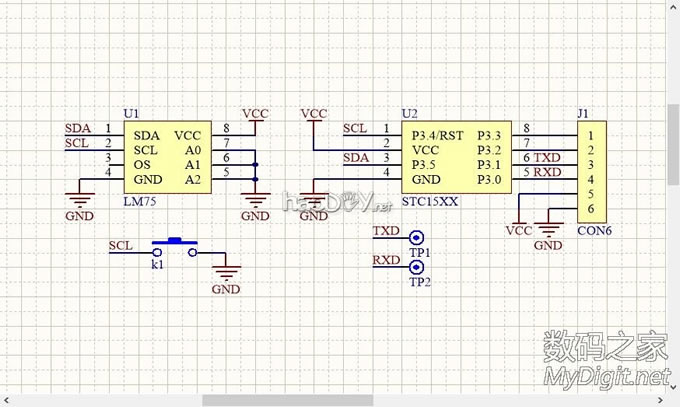Click the VCC power port above U1
Screen dimensions: 680x407
pyautogui.click(x=255, y=114)
